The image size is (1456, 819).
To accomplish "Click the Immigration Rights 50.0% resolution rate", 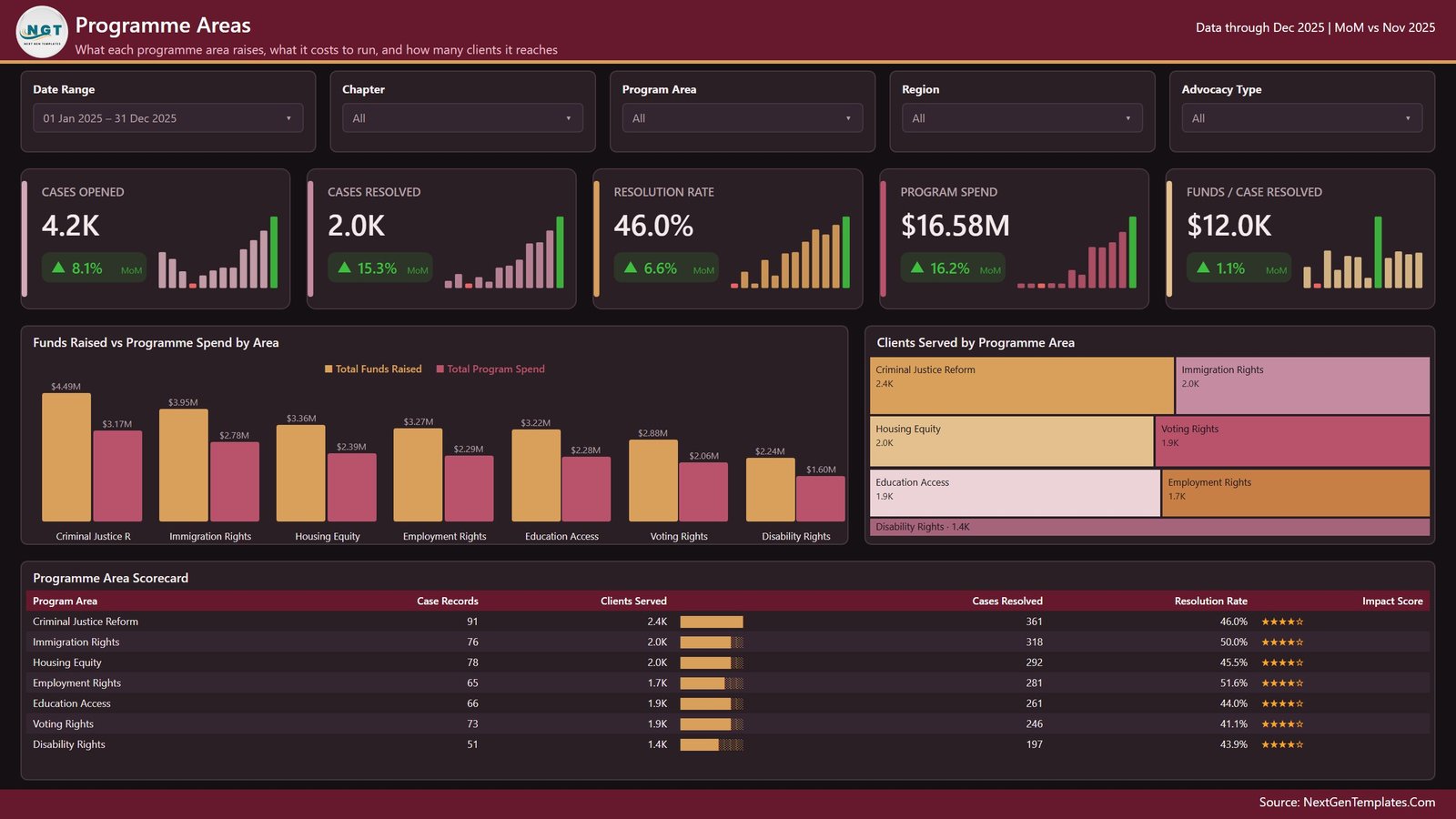I will pyautogui.click(x=1234, y=642).
